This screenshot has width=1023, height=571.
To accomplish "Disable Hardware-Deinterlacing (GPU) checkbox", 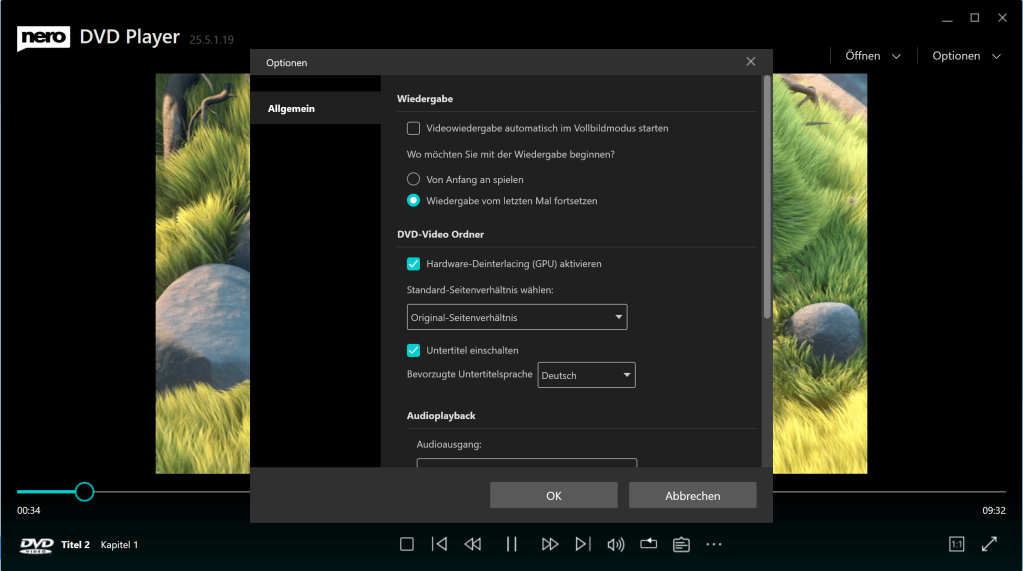I will (x=413, y=264).
